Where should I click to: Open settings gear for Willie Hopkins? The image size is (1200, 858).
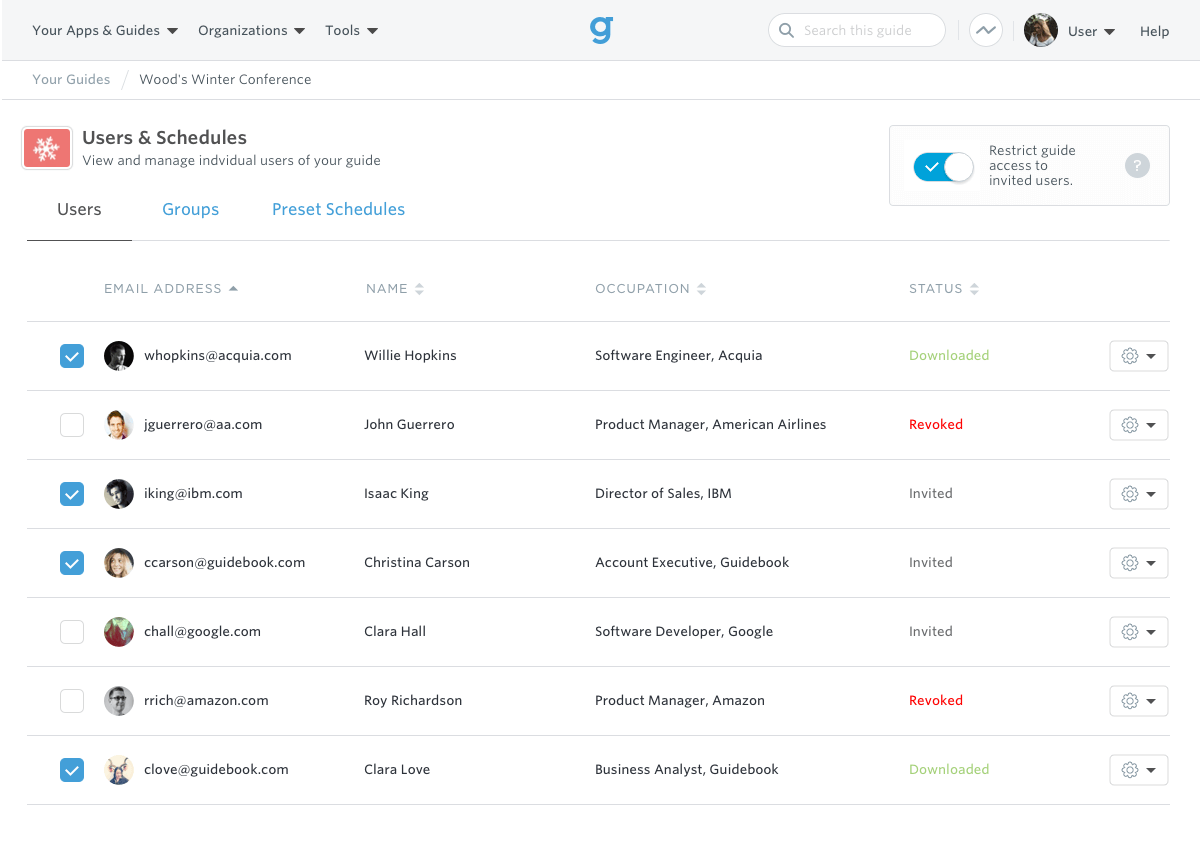click(1129, 355)
